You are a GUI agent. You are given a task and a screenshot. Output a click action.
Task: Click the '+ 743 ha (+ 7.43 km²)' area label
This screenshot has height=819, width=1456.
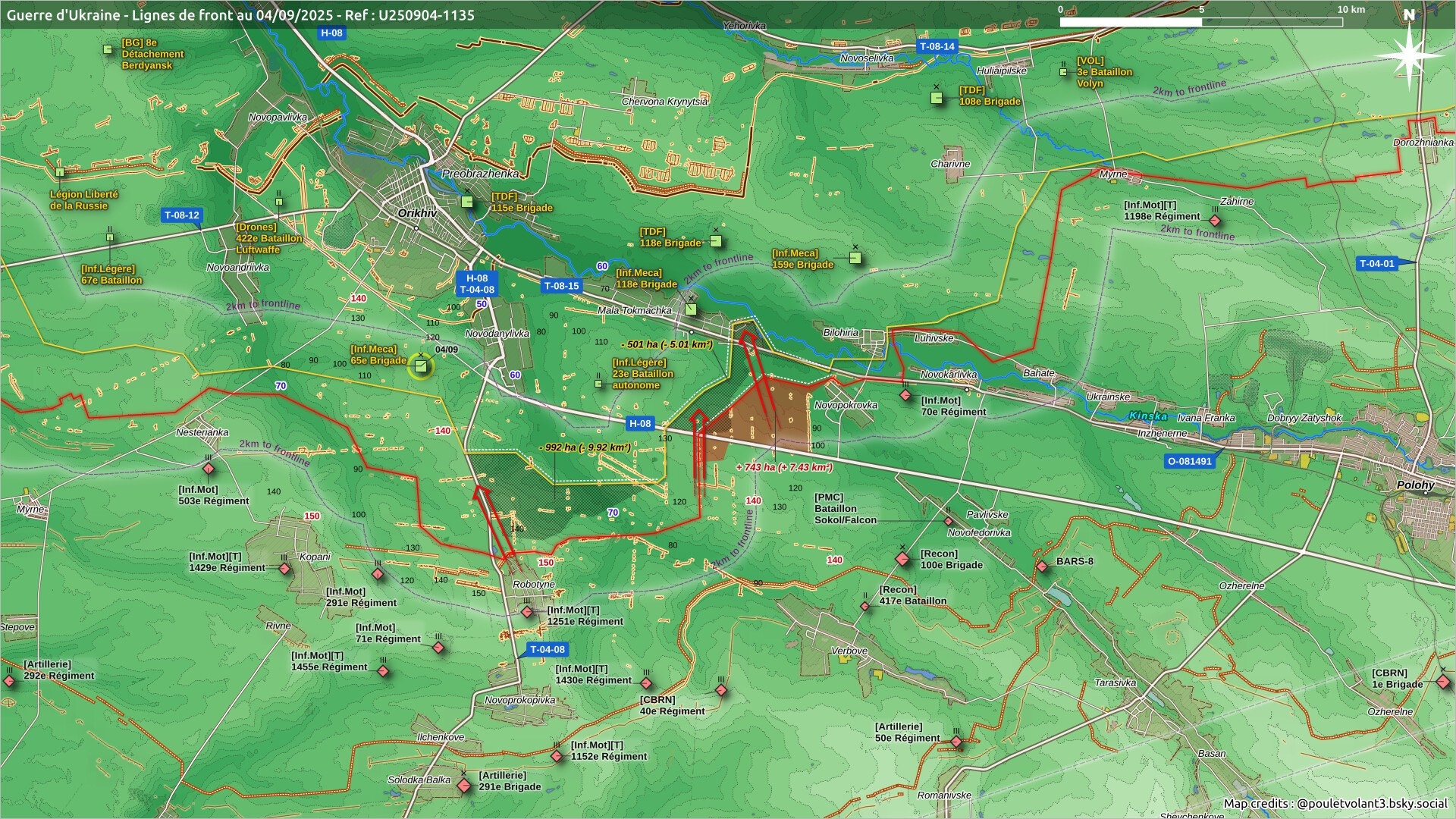click(784, 467)
